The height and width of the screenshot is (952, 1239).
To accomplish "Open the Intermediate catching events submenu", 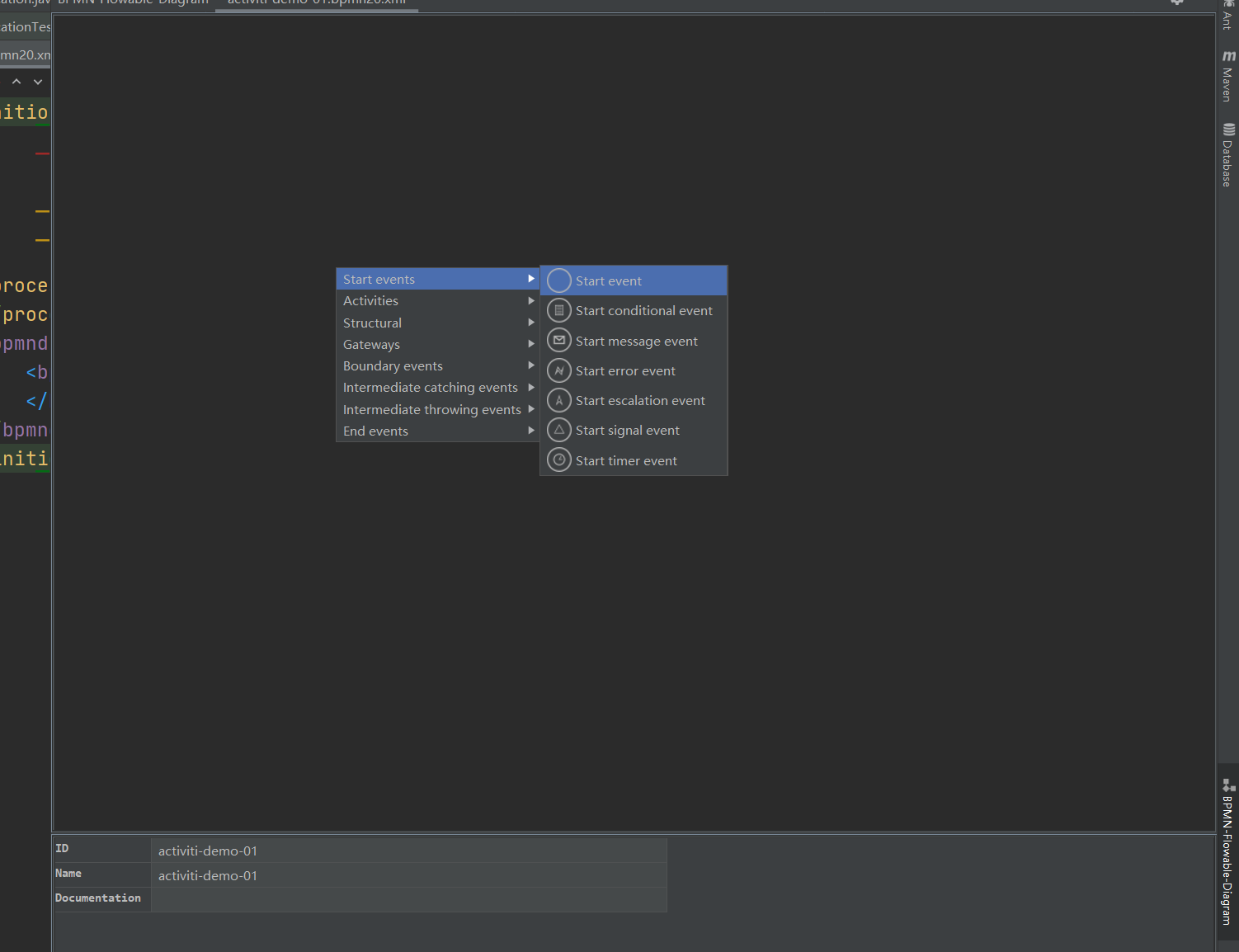I will point(438,388).
